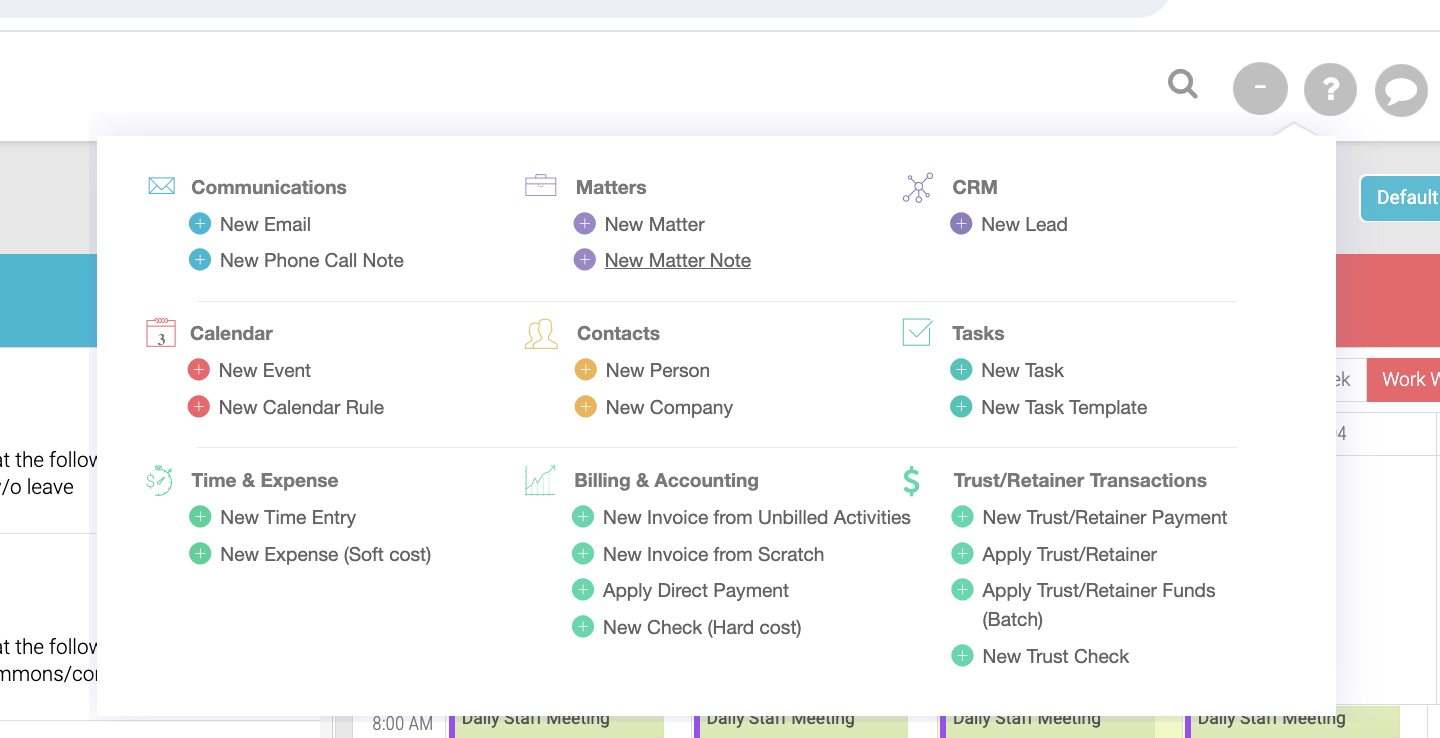Click Apply Direct Payment

point(696,590)
